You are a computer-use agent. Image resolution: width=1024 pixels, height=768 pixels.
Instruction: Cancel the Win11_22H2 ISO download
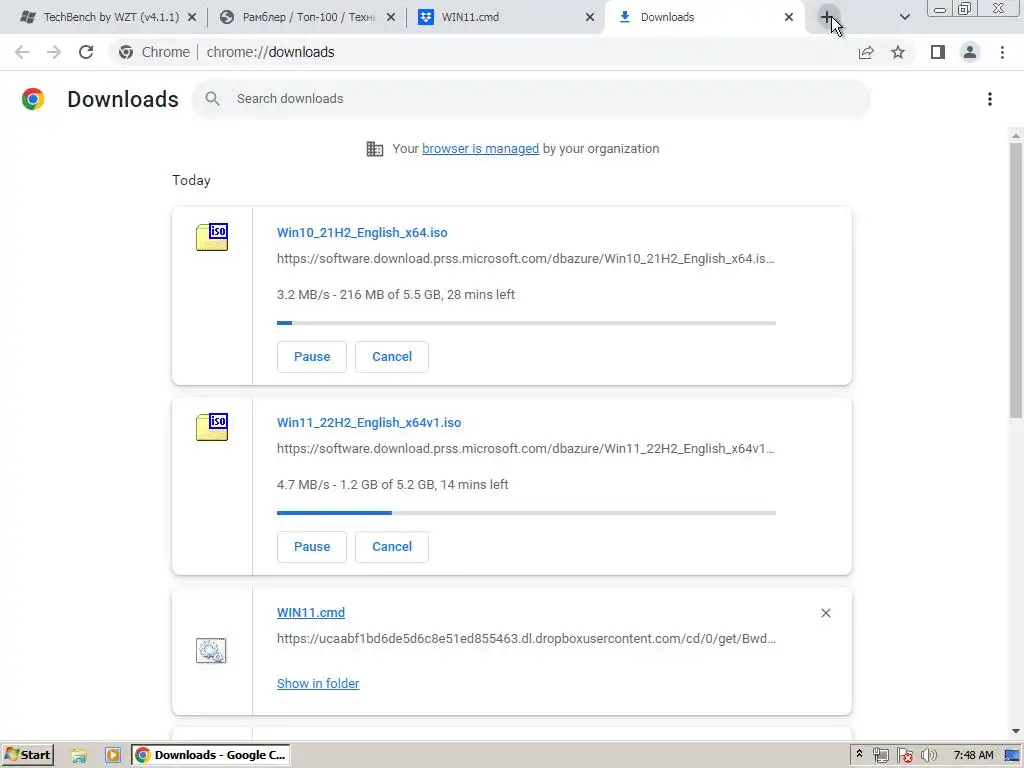coord(392,547)
